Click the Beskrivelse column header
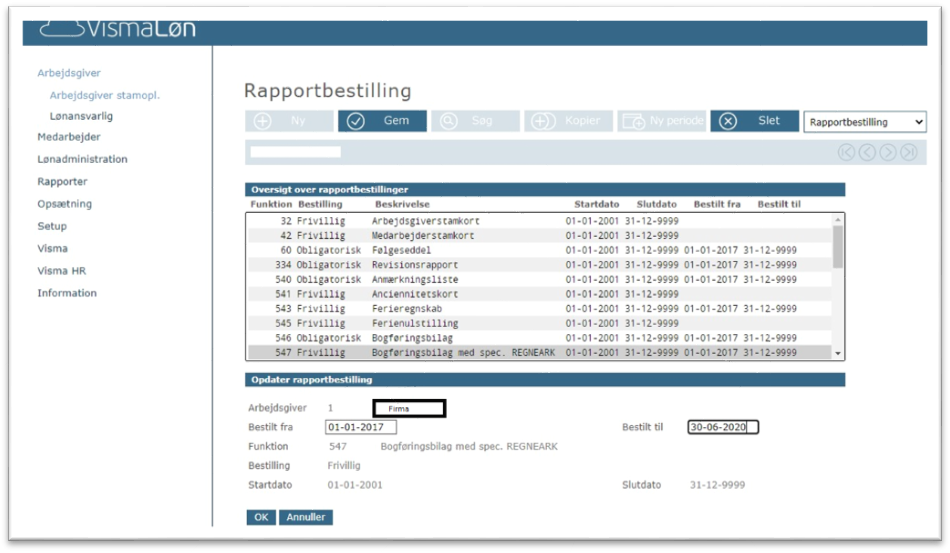Screen dimensions: 950x553 (x=402, y=204)
